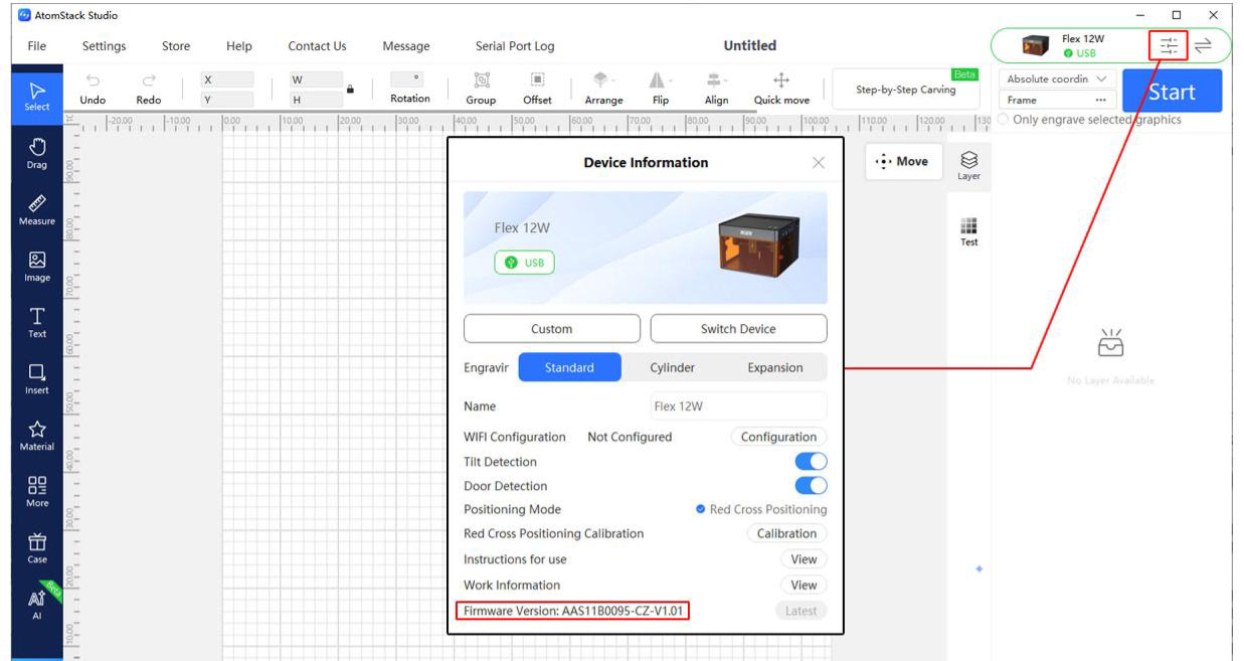
Task: Switch to Standard engraving mode tab
Action: (569, 368)
